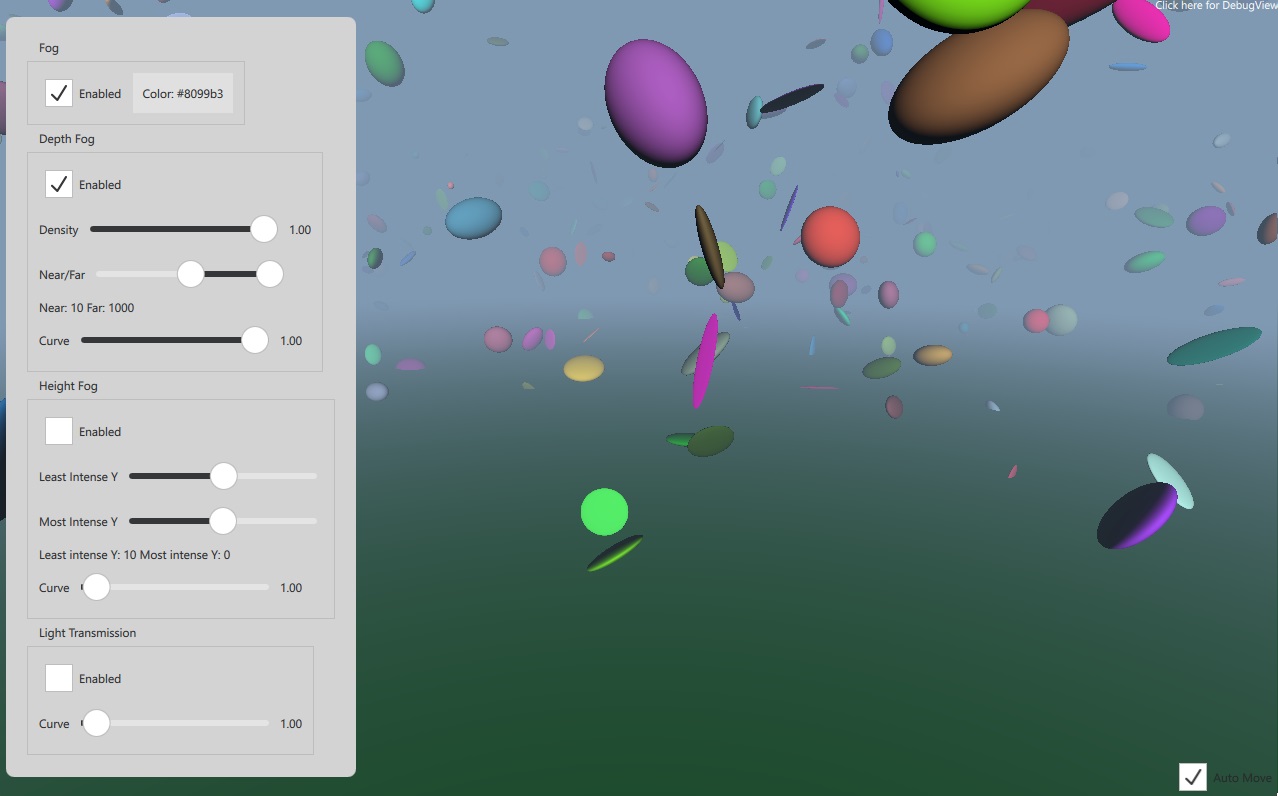The width and height of the screenshot is (1278, 796).
Task: Enable Height Fog
Action: (x=60, y=431)
